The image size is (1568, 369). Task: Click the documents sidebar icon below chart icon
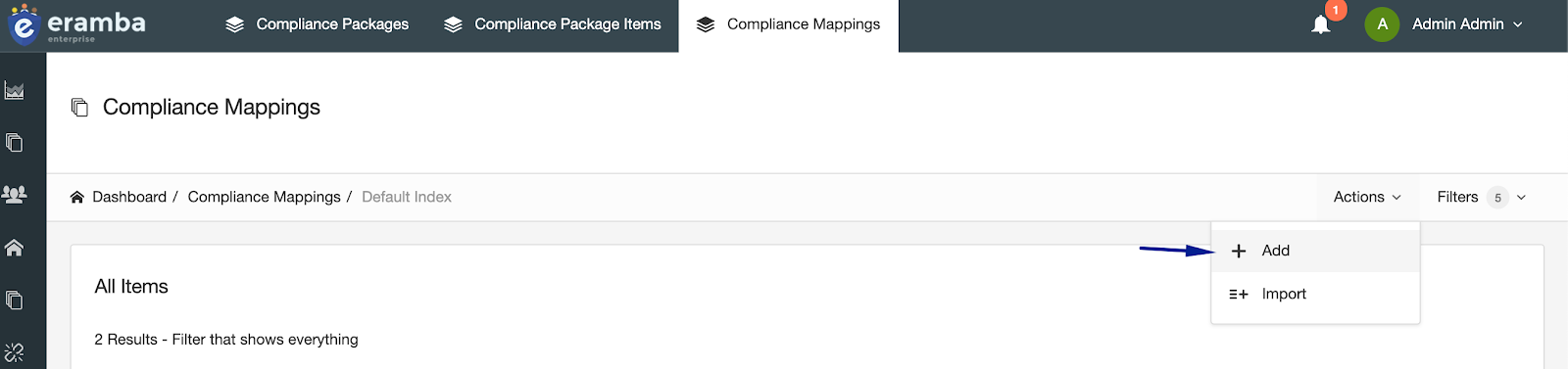(x=15, y=143)
